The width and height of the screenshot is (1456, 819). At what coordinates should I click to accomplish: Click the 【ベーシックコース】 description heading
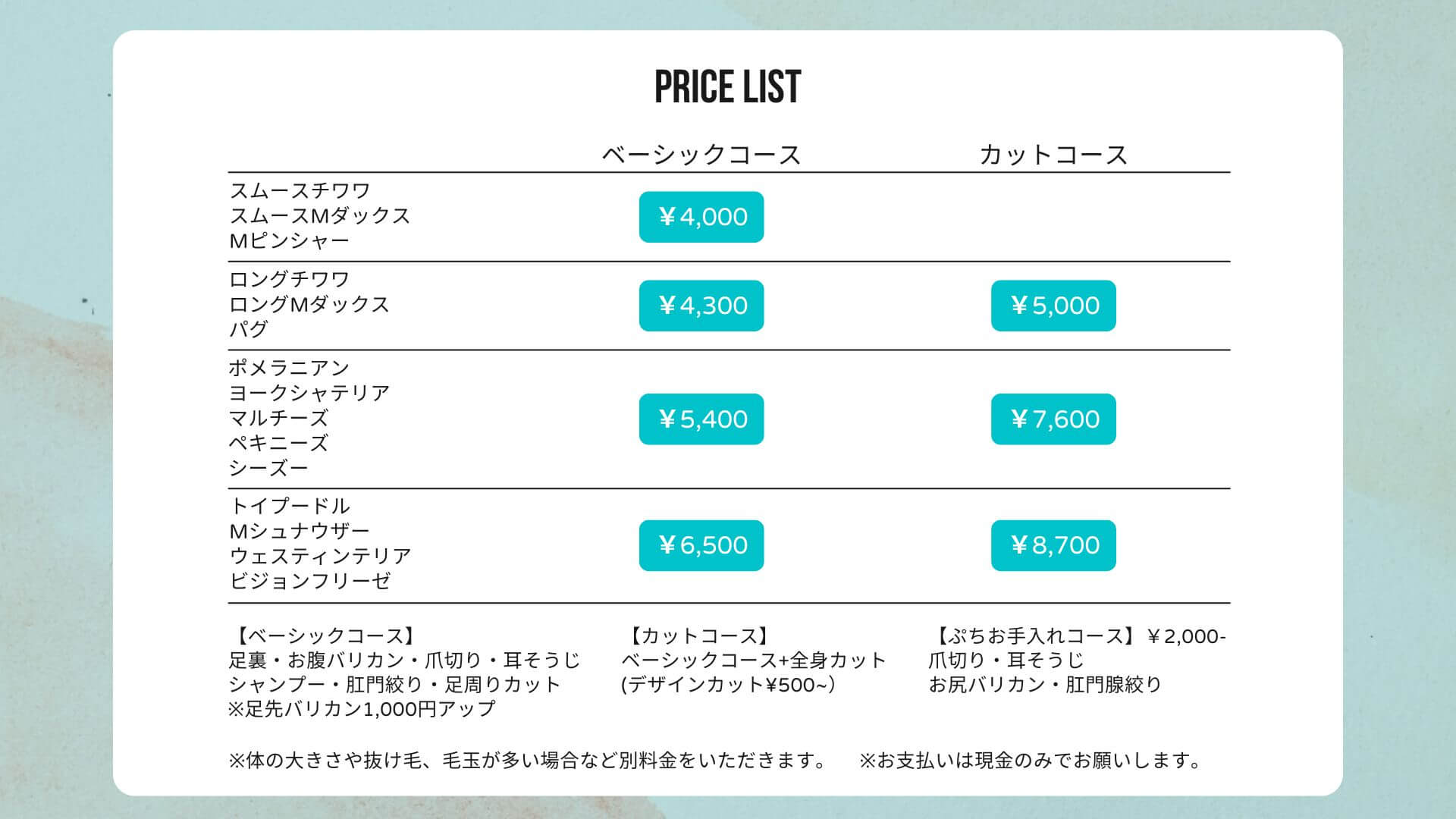(325, 636)
